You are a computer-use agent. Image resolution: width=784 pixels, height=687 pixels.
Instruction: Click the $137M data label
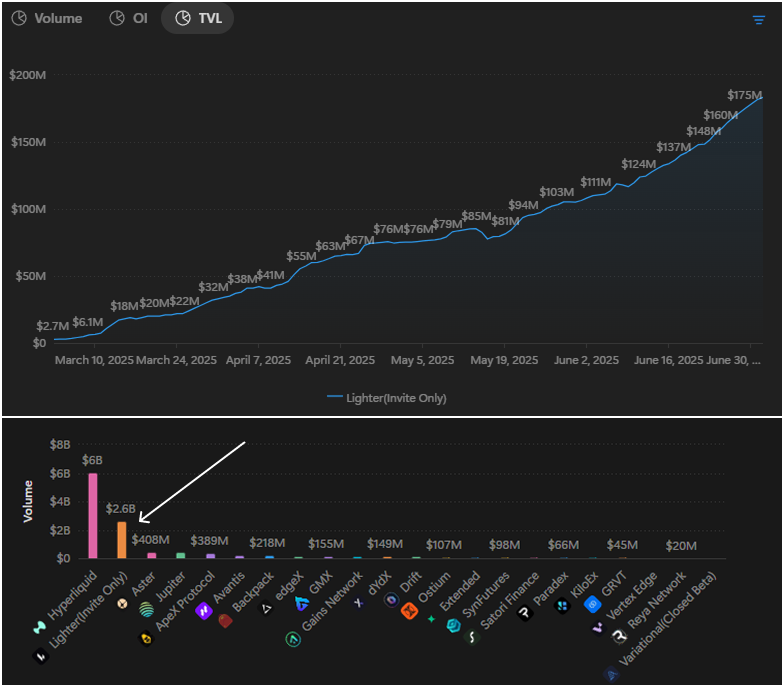coord(674,147)
